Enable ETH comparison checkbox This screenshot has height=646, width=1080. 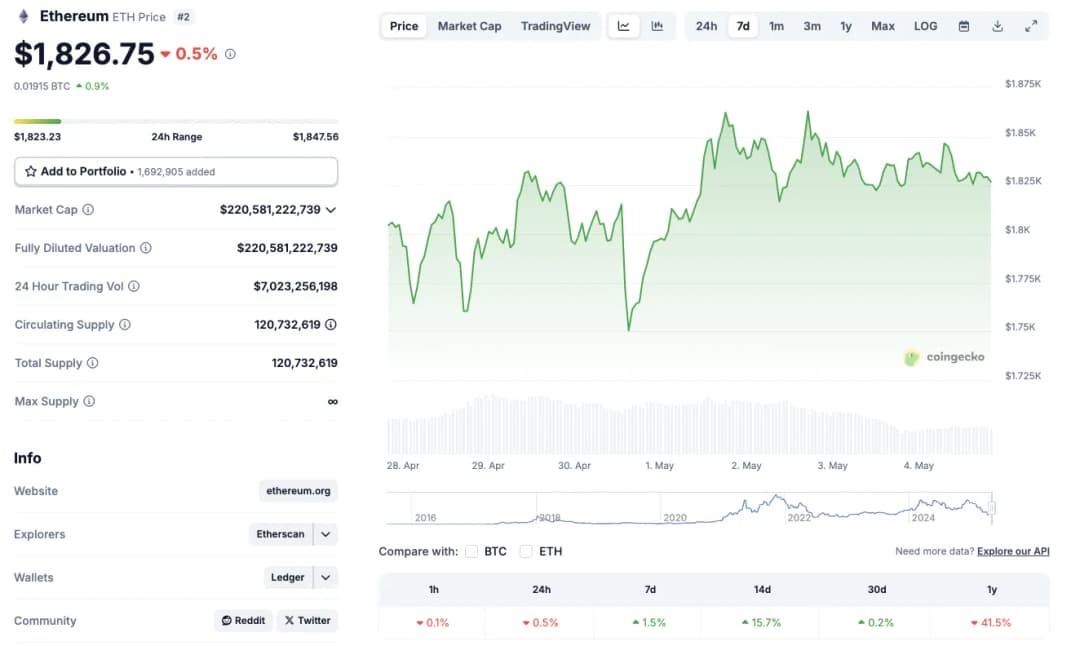(x=526, y=551)
